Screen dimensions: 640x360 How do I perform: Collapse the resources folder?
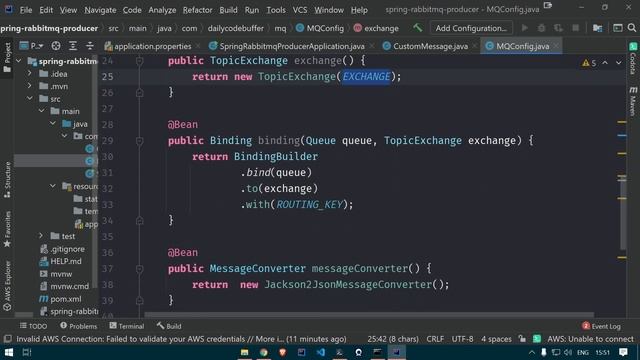(53, 186)
